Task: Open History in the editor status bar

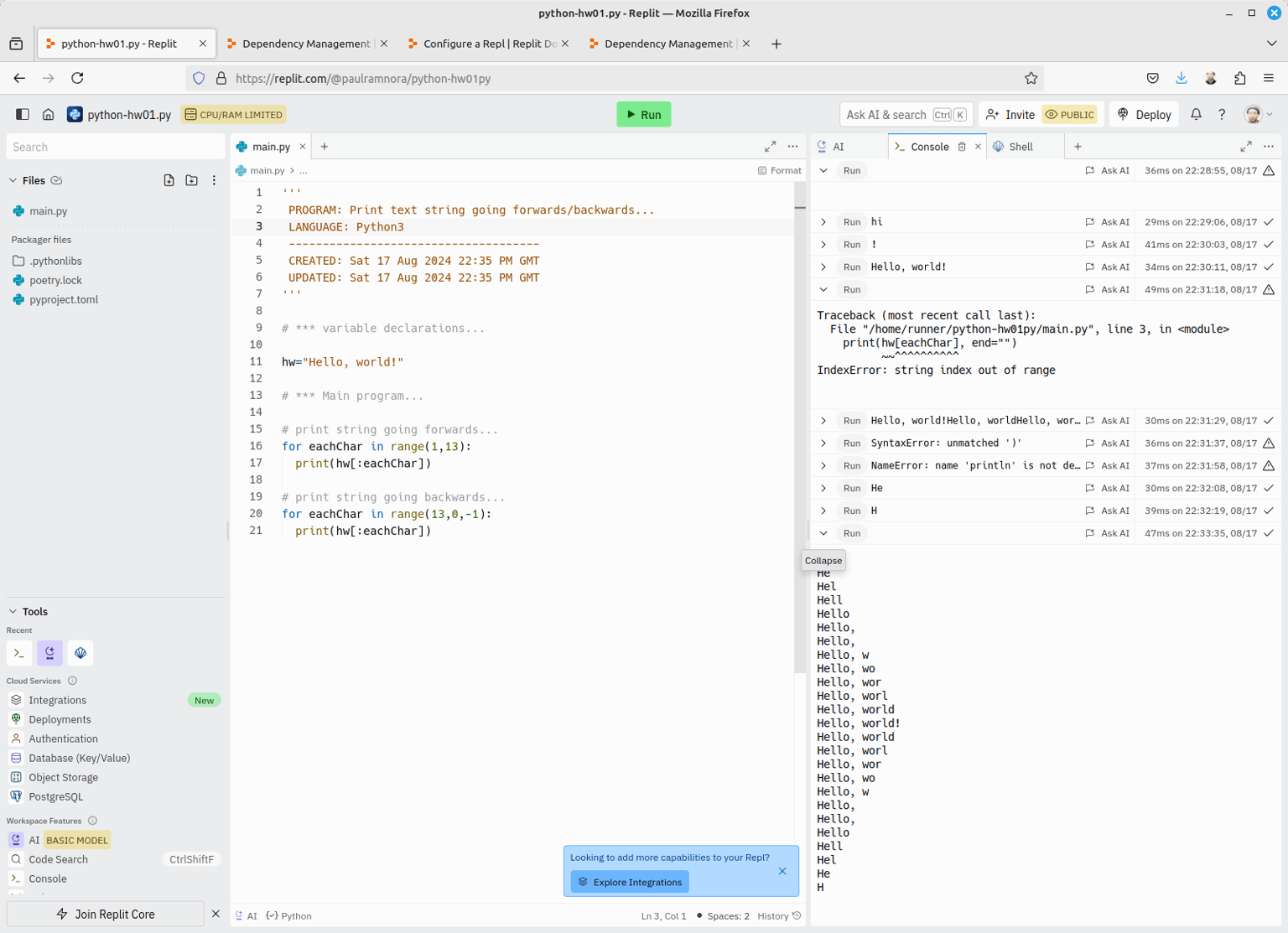Action: click(779, 916)
